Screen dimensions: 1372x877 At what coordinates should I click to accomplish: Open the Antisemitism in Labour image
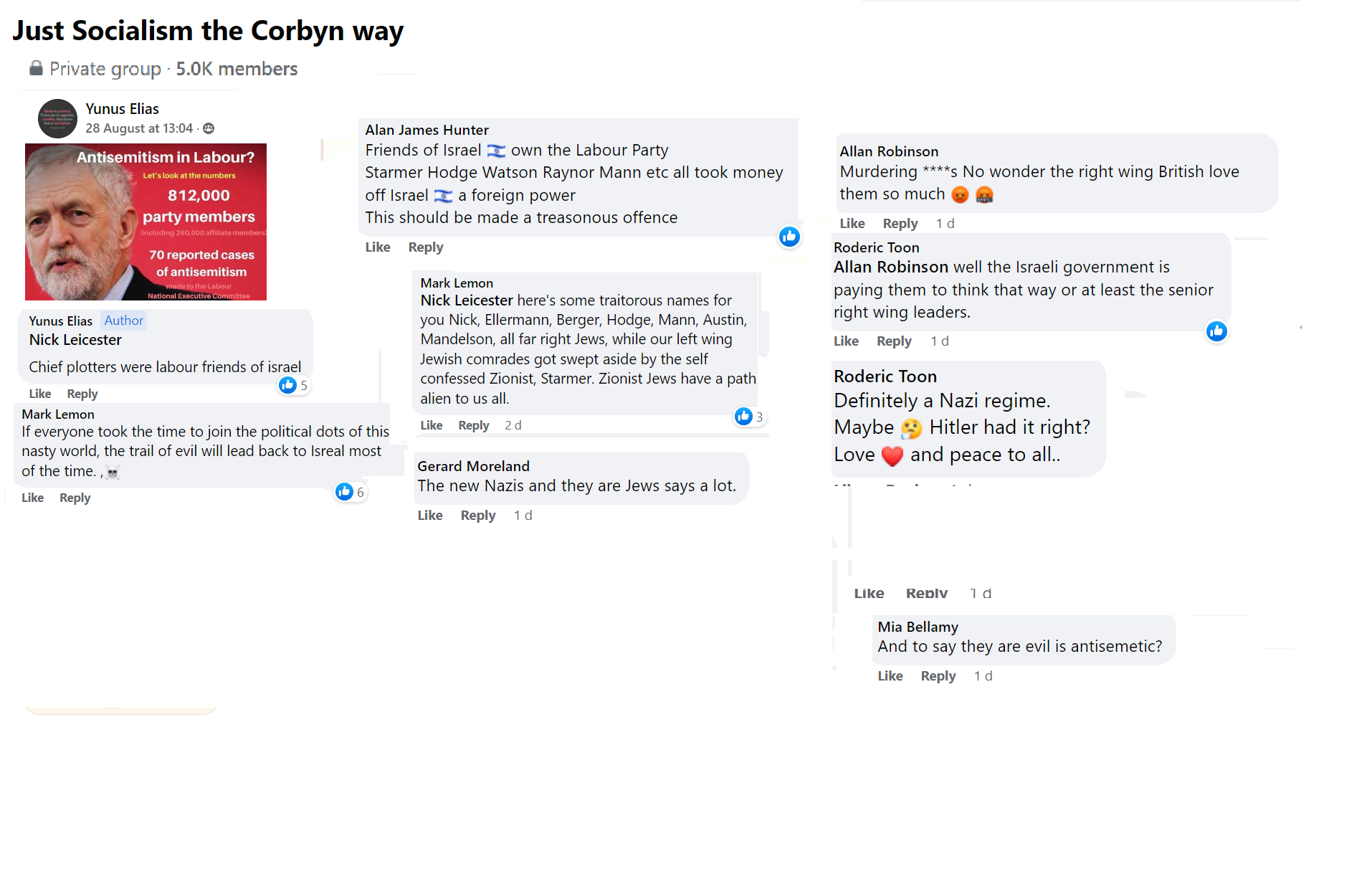tap(146, 222)
